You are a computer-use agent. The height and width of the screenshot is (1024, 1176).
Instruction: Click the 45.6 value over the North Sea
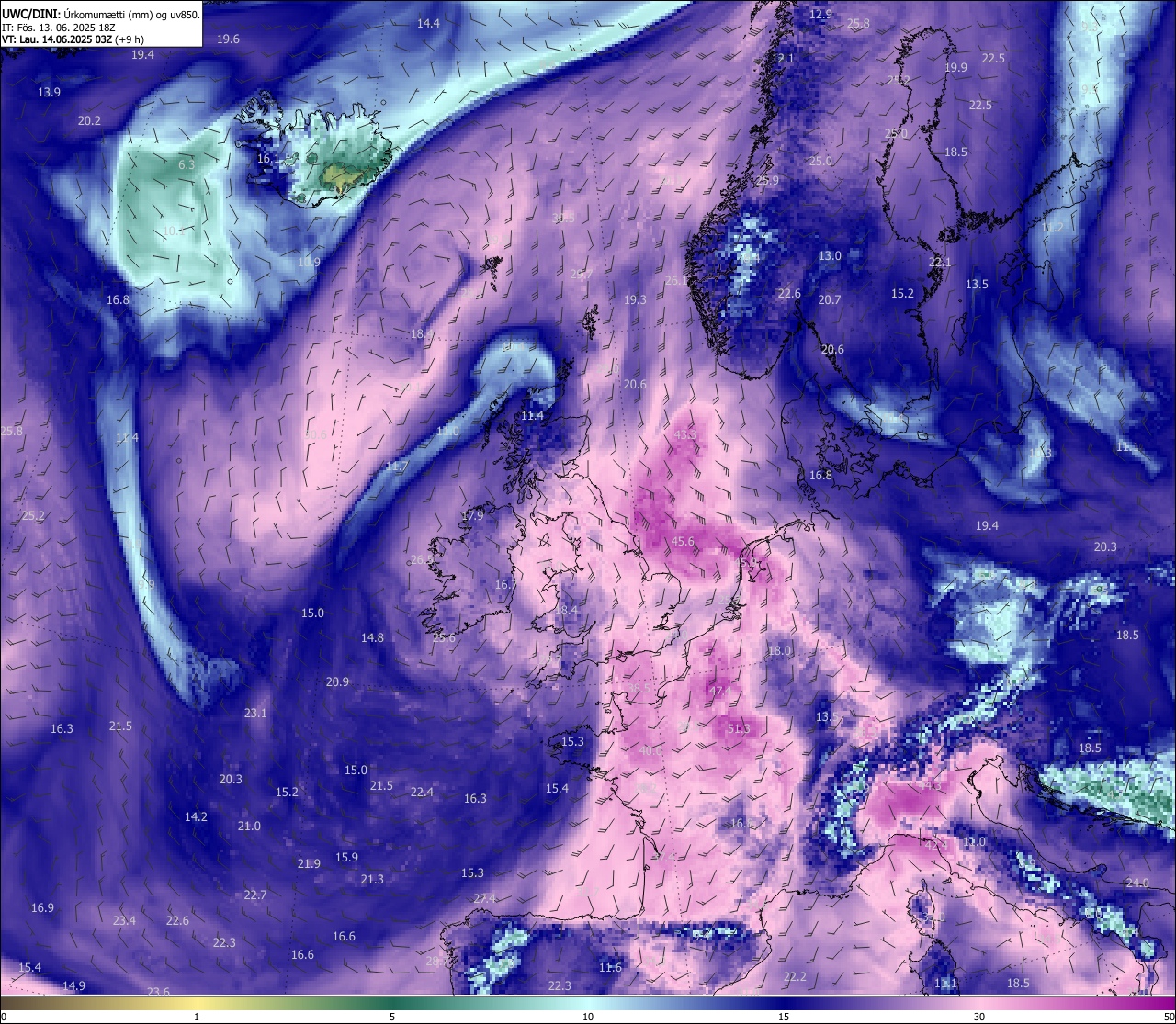(683, 541)
